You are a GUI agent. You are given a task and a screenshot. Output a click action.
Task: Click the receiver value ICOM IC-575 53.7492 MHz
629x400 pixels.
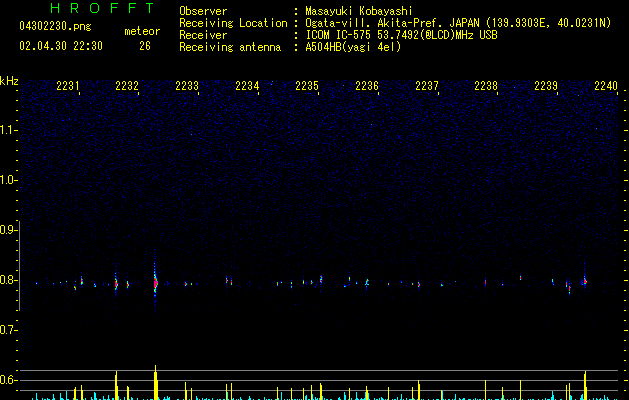401,35
